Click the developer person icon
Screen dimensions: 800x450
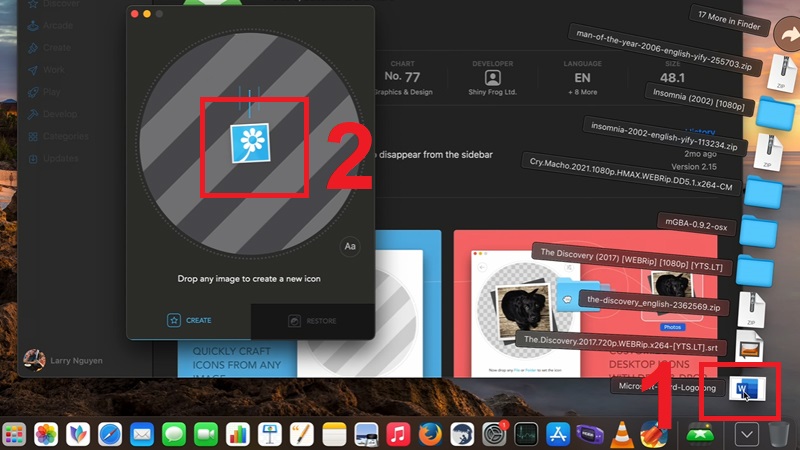[492, 78]
